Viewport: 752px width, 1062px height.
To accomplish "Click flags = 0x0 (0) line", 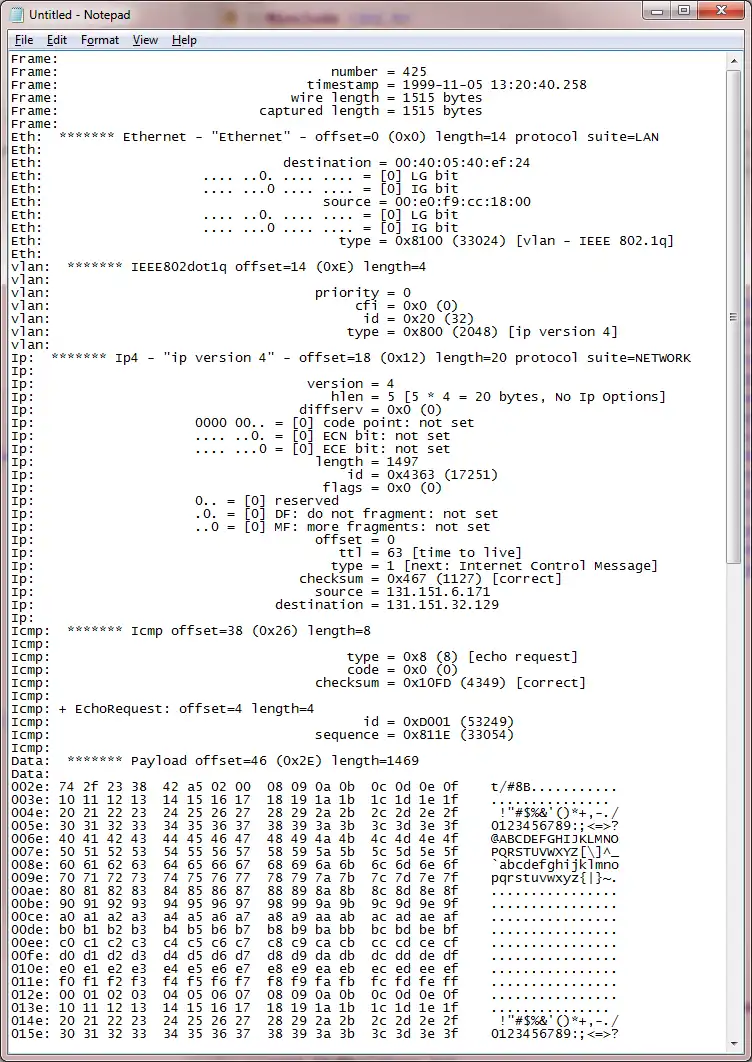I will coord(383,488).
